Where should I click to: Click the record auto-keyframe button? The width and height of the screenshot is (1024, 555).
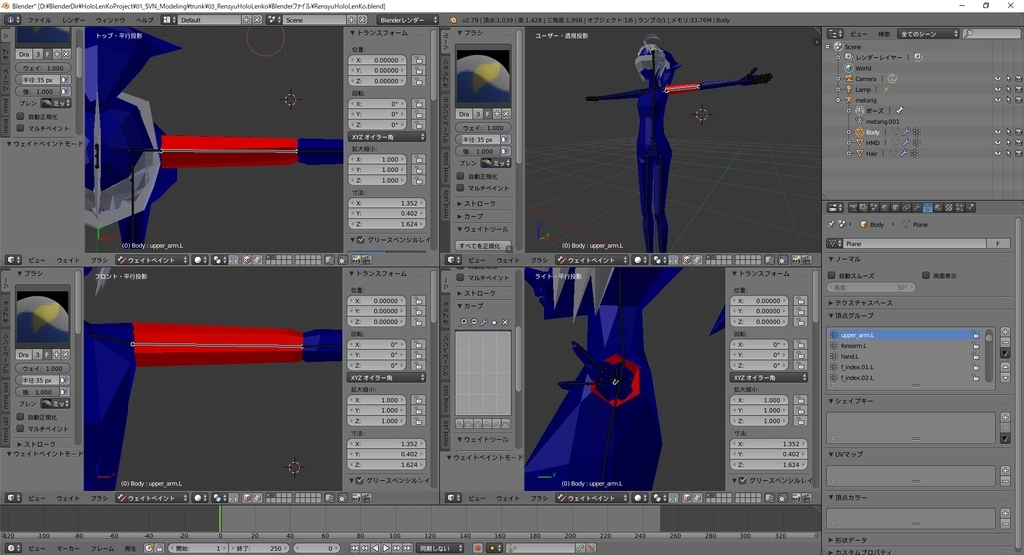(x=477, y=548)
